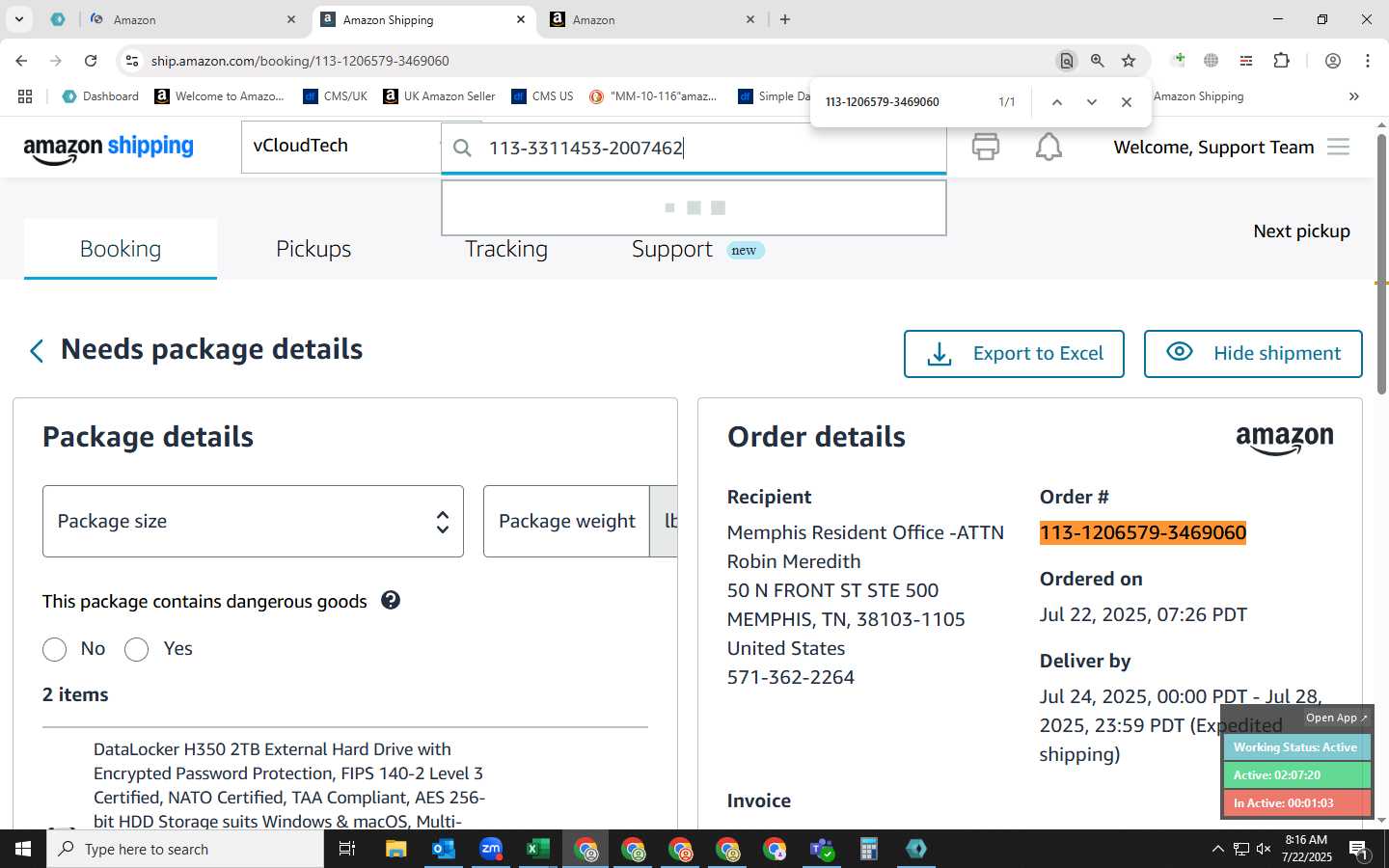This screenshot has width=1389, height=868.
Task: Open Welcome to Amazon bookmark
Action: pyautogui.click(x=220, y=96)
